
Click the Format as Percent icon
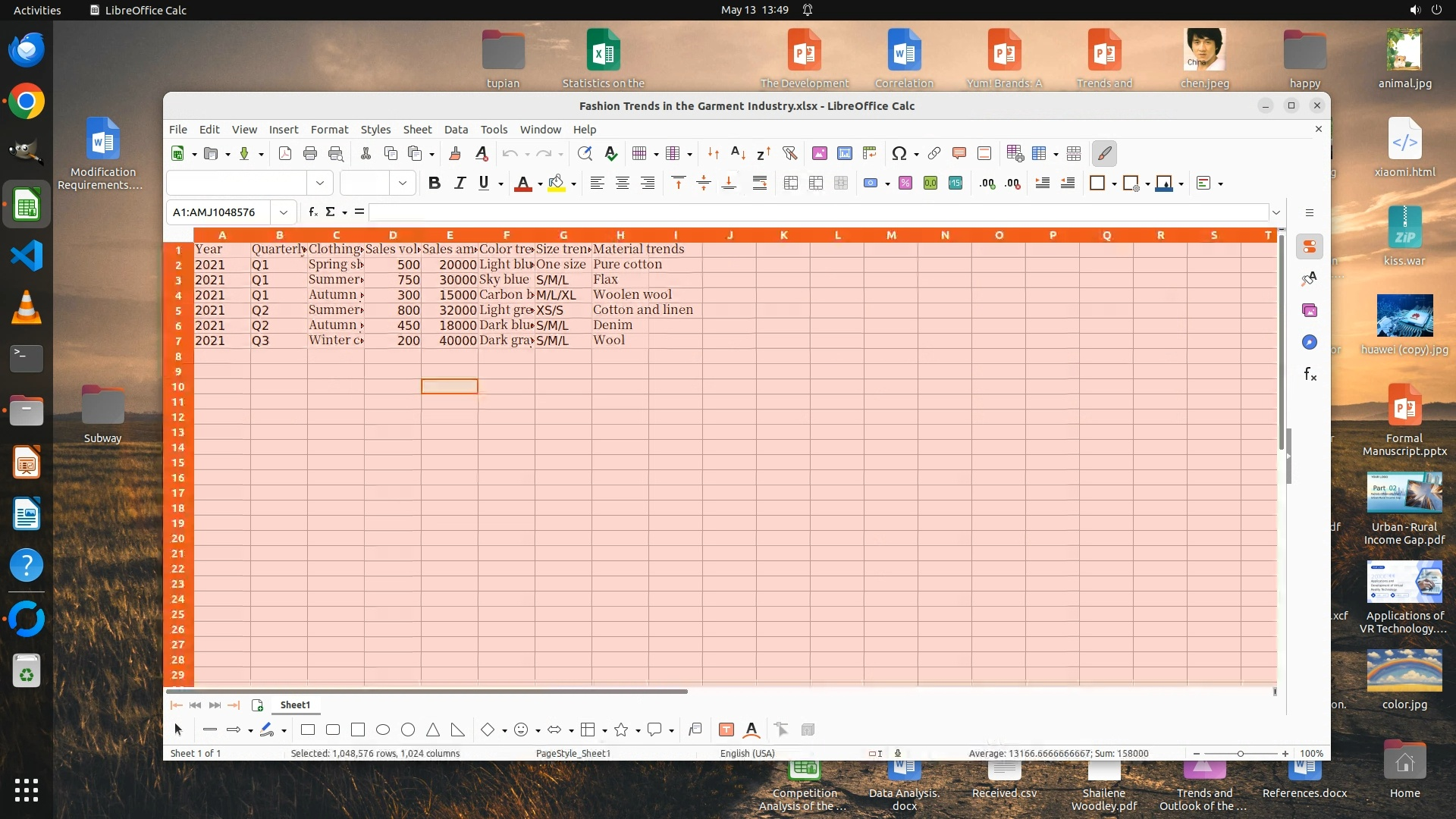[x=905, y=184]
